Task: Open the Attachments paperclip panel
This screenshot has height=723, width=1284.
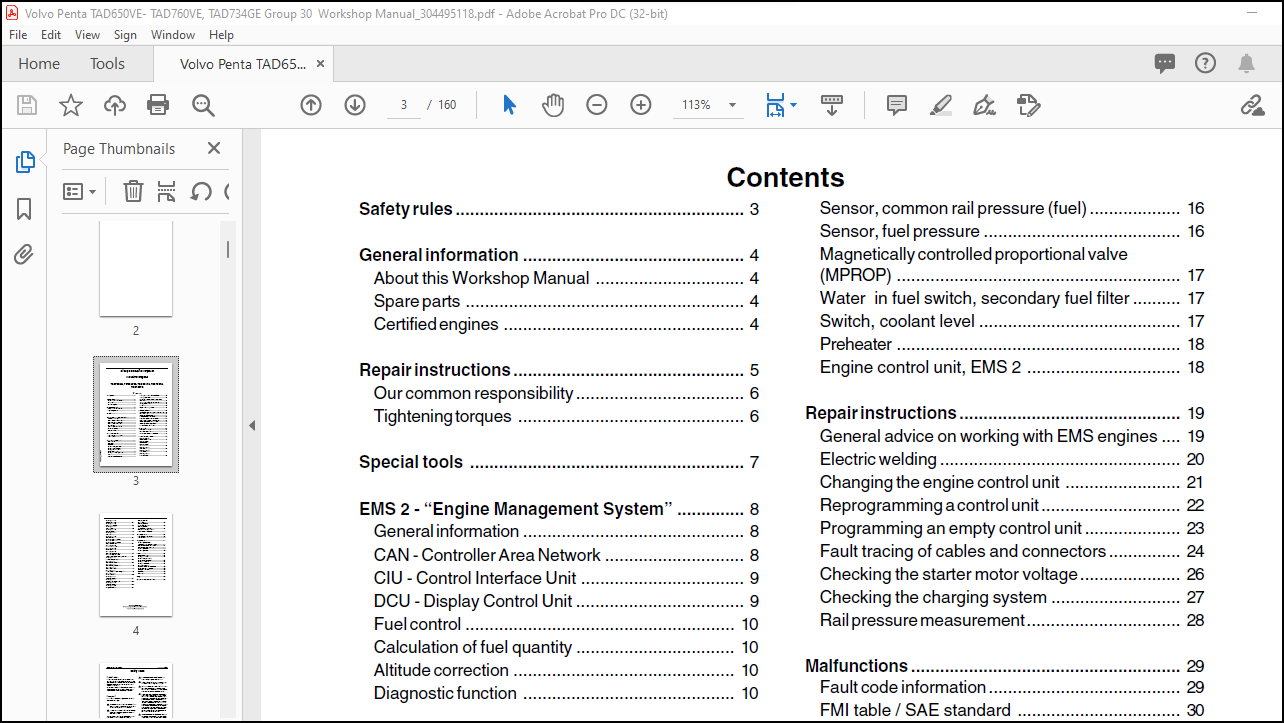Action: 24,255
